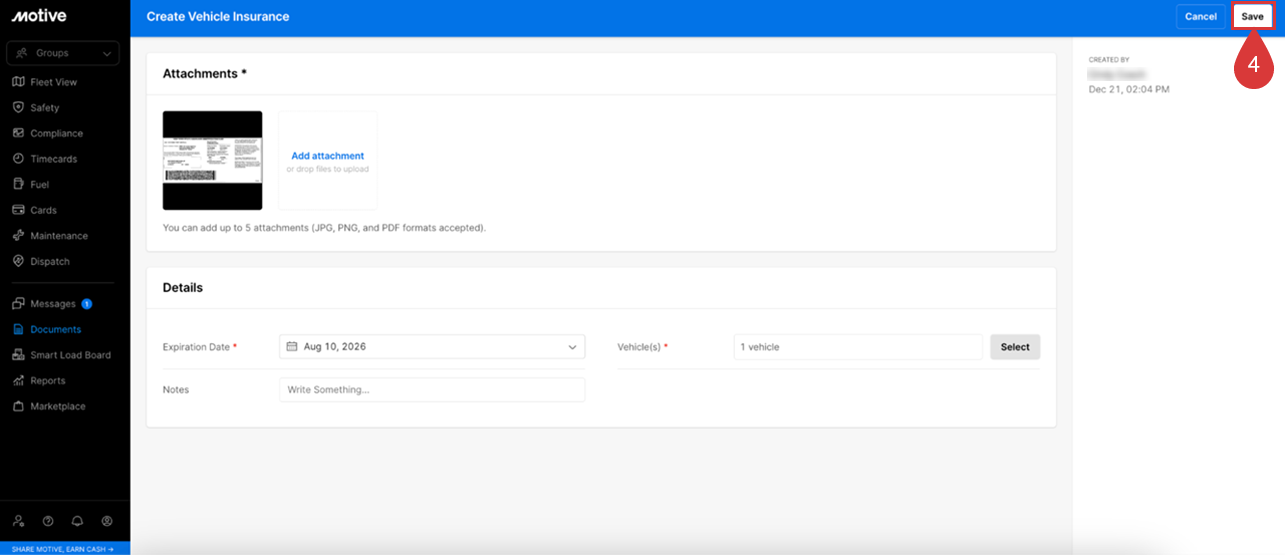Open the Fuel pump icon
Viewport: 1285px width, 555px height.
[x=18, y=184]
